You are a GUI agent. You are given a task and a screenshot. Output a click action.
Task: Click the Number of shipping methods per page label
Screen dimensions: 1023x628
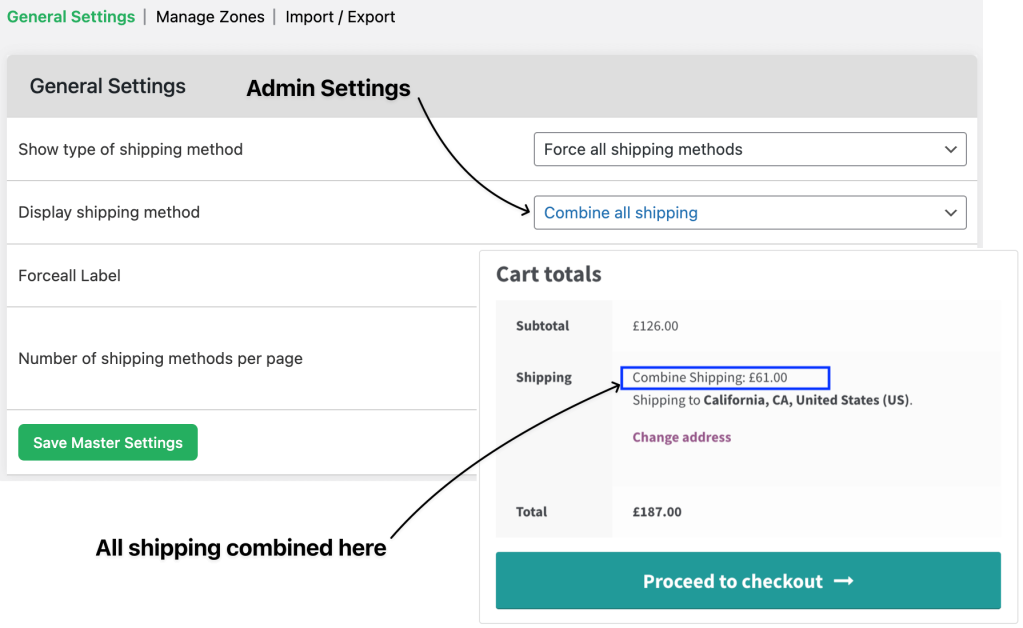click(160, 359)
